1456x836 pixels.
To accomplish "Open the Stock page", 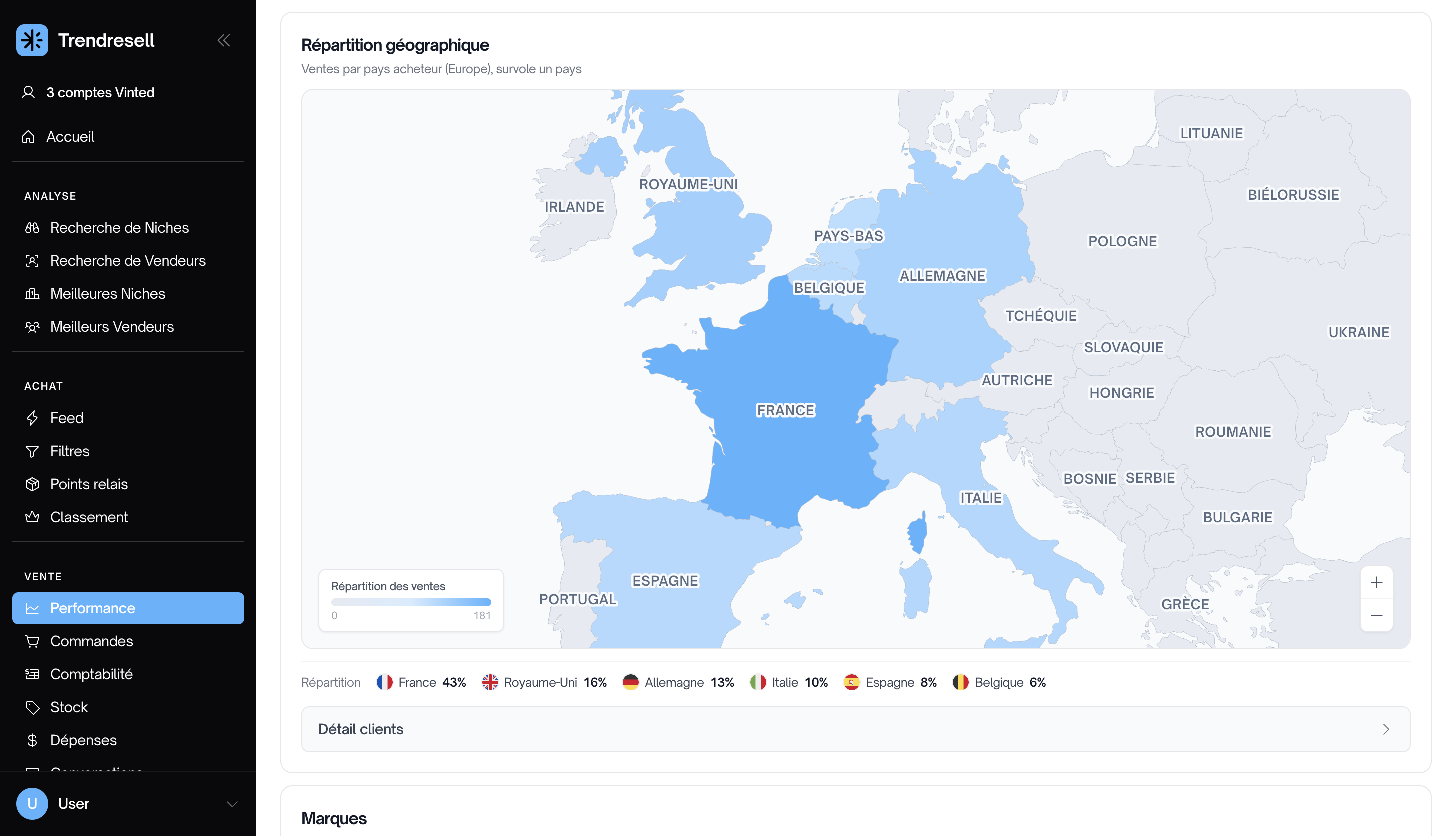I will (128, 707).
